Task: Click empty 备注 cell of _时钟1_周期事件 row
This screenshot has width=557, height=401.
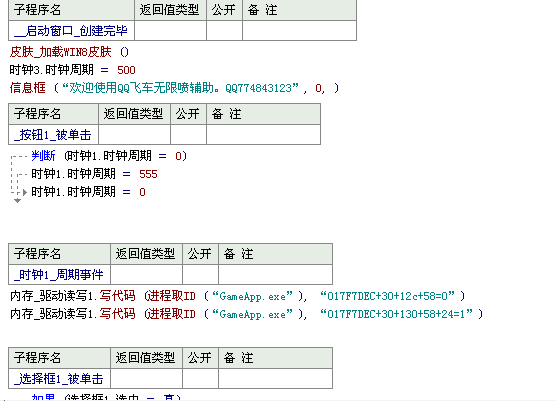Action: tap(275, 275)
